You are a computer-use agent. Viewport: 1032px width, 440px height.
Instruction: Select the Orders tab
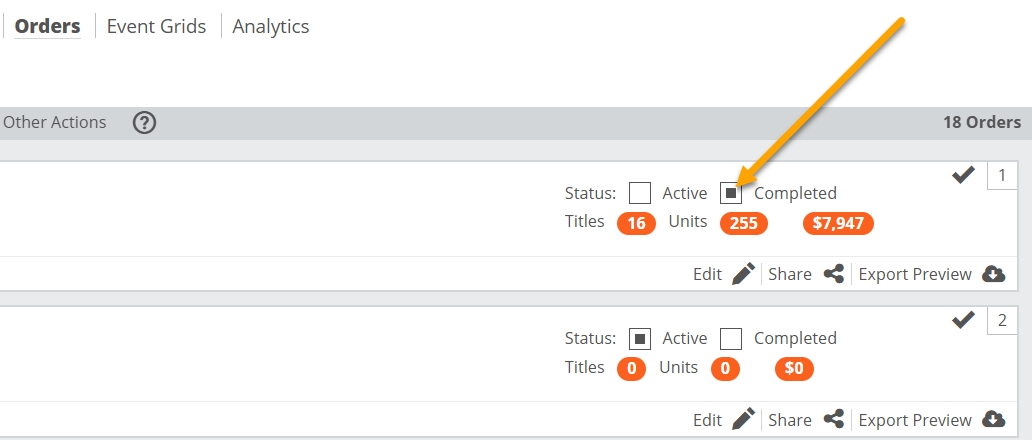coord(47,27)
